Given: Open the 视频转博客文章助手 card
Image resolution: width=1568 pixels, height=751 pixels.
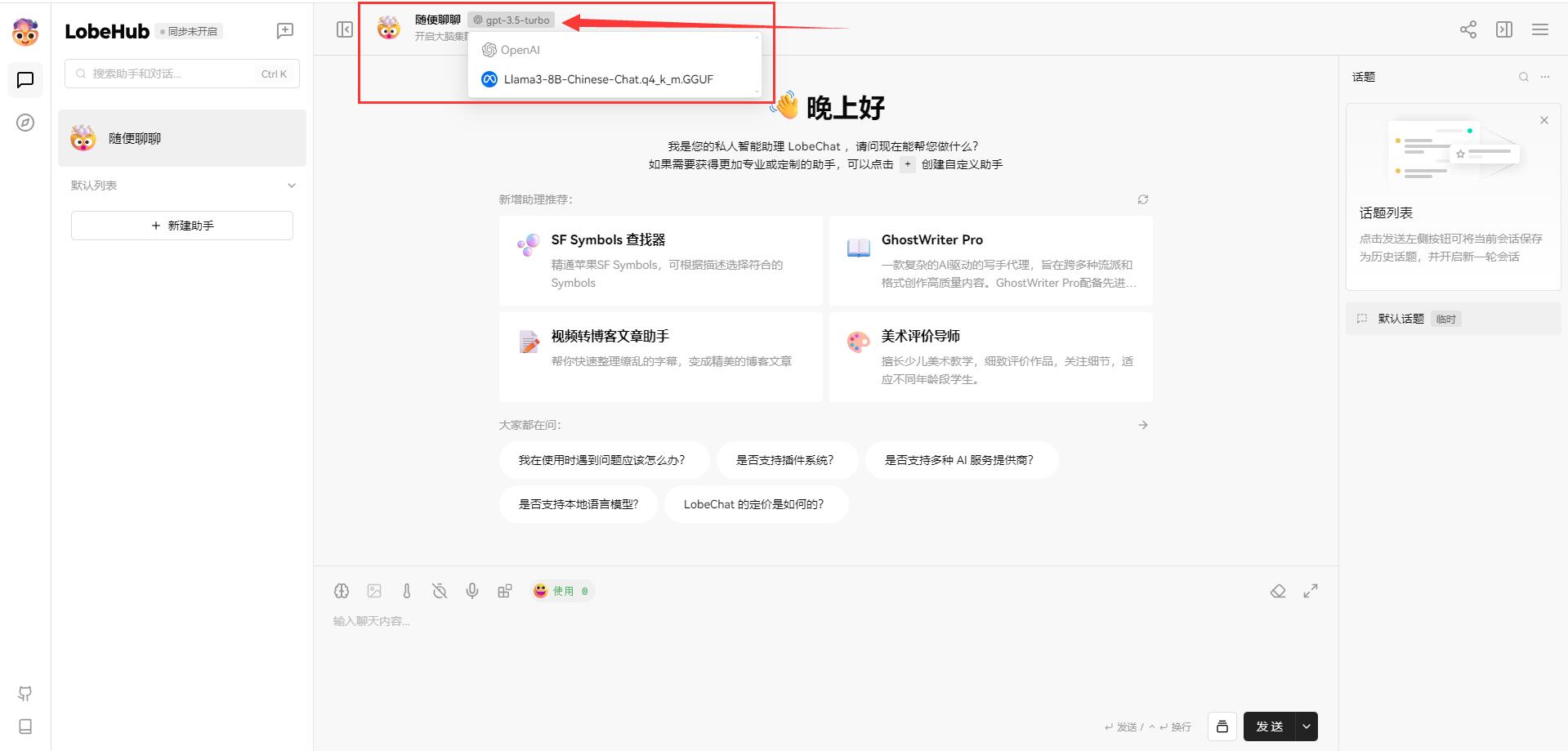Looking at the screenshot, I should (x=661, y=357).
